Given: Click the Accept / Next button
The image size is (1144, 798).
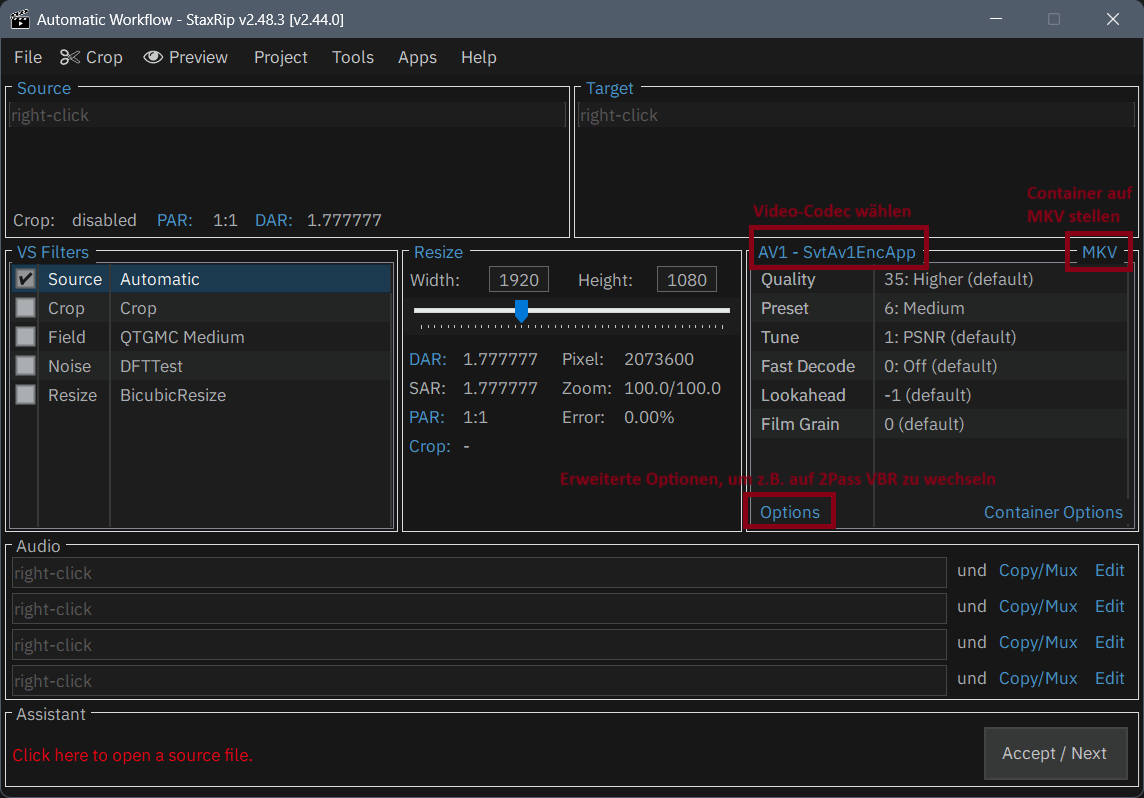Looking at the screenshot, I should (x=1054, y=754).
